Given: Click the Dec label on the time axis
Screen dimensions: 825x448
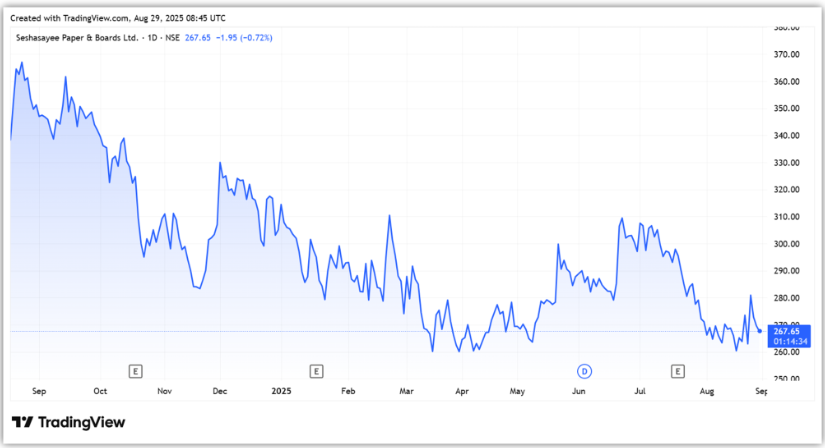Looking at the screenshot, I should click(220, 393).
